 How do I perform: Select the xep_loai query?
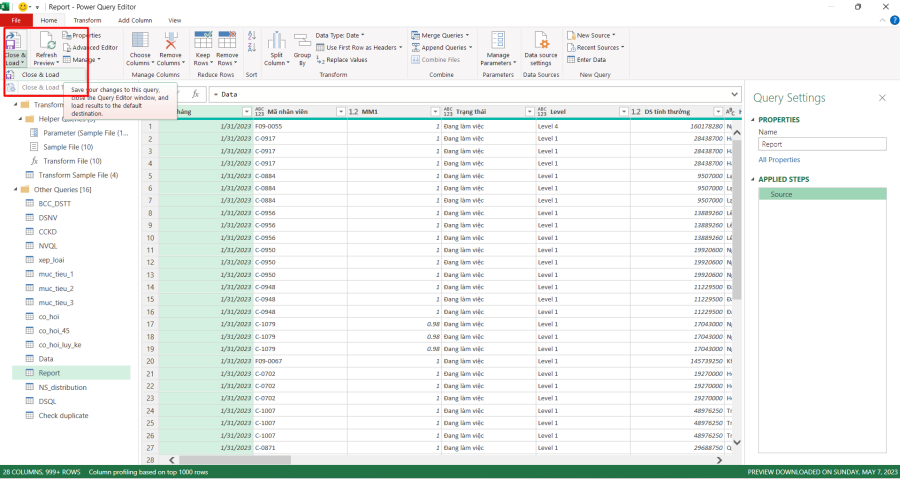(x=51, y=260)
